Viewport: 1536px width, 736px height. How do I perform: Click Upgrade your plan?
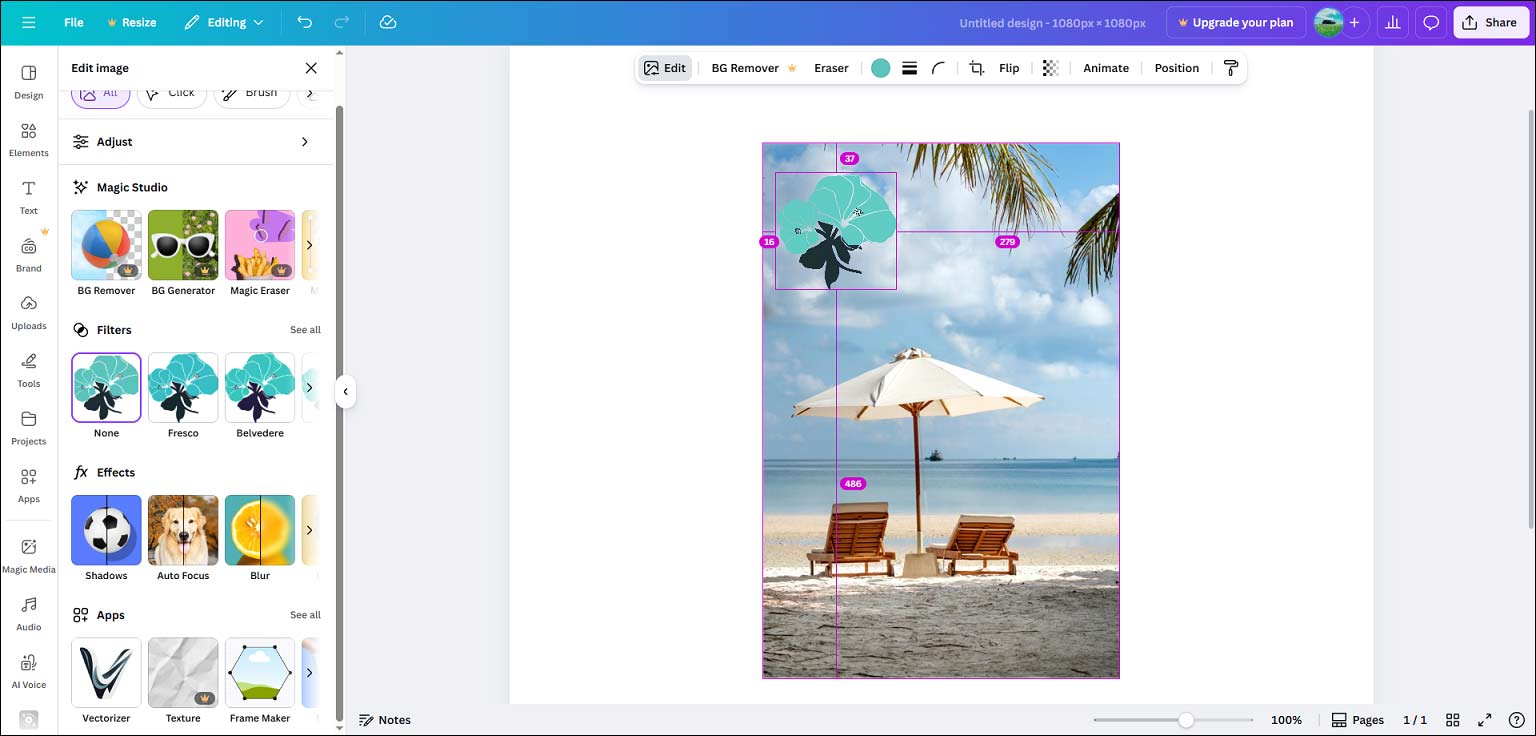1236,22
